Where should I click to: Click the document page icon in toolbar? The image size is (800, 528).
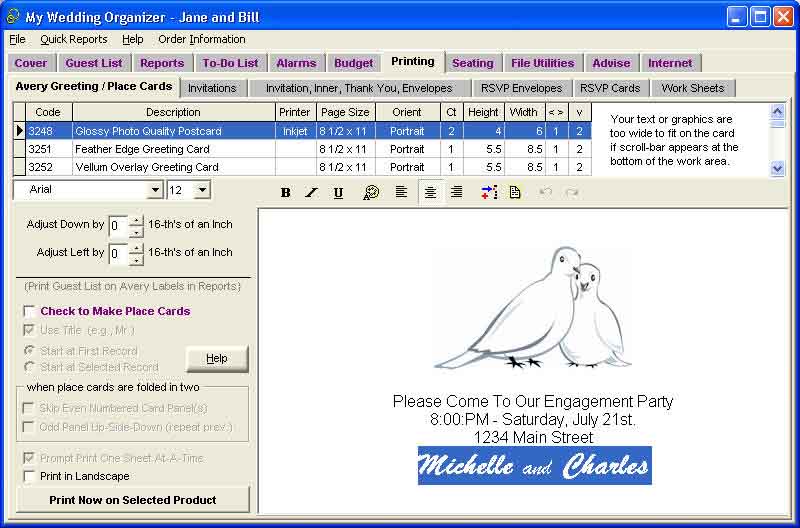pyautogui.click(x=515, y=192)
